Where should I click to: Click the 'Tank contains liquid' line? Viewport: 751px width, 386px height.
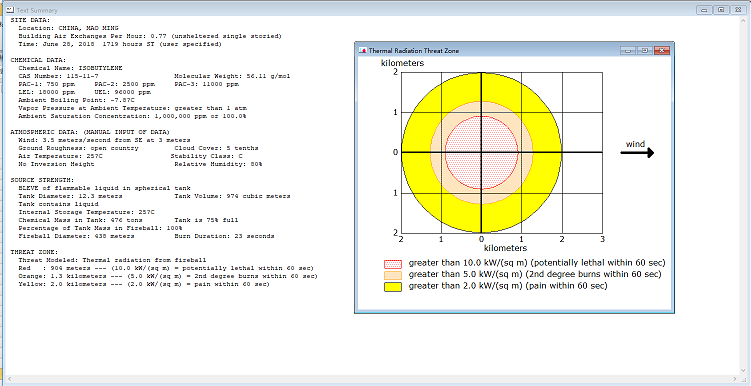click(58, 204)
